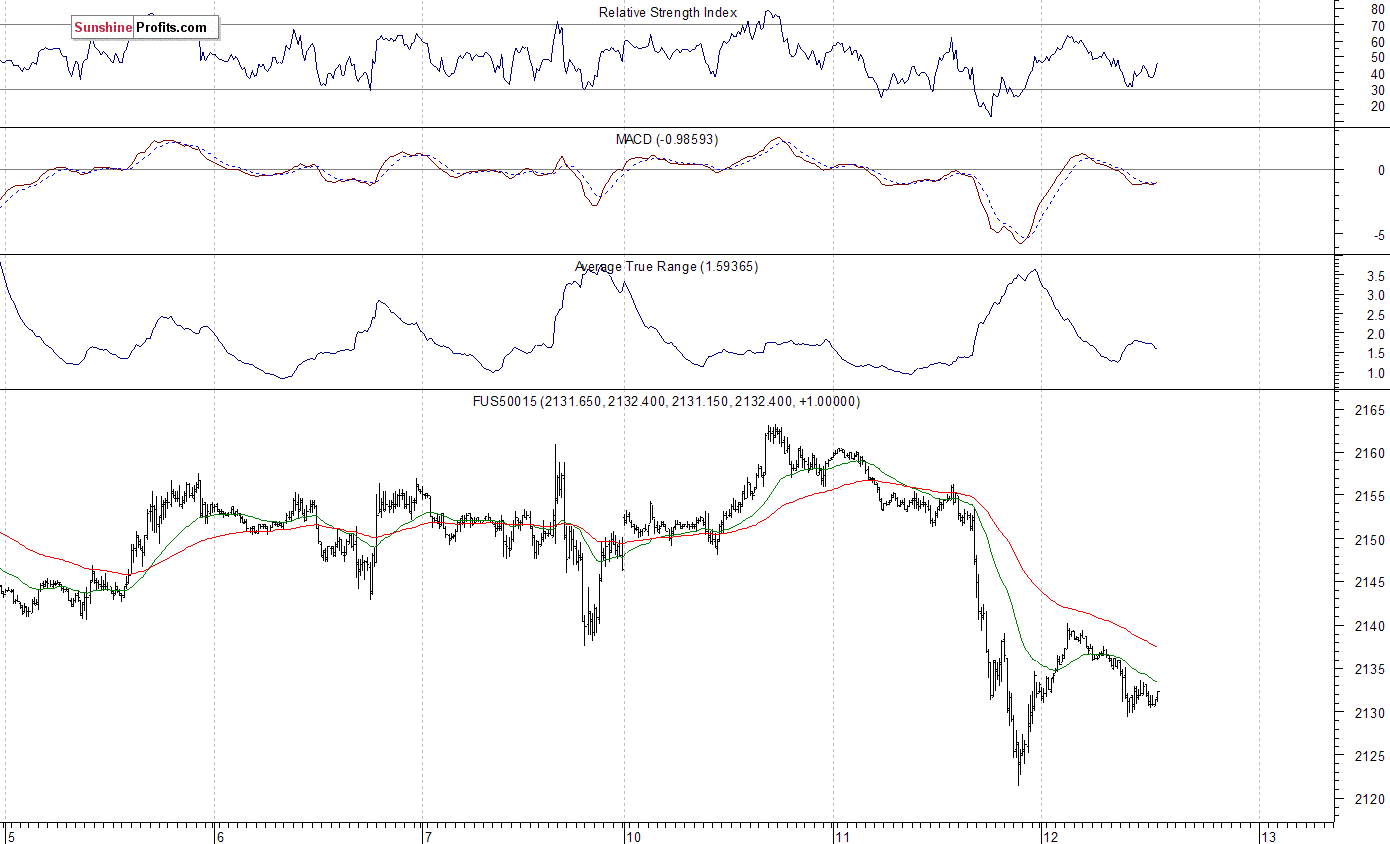Select the 2130 price axis label
Image resolution: width=1390 pixels, height=844 pixels.
[x=1369, y=713]
